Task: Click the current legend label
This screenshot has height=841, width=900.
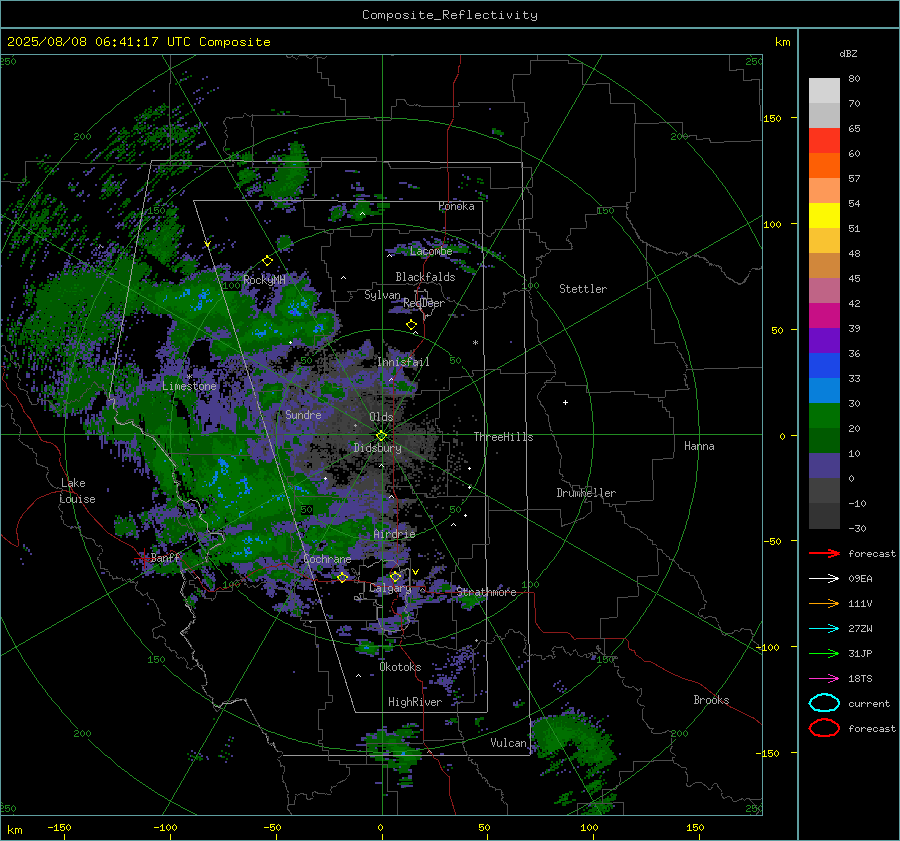Action: point(869,703)
